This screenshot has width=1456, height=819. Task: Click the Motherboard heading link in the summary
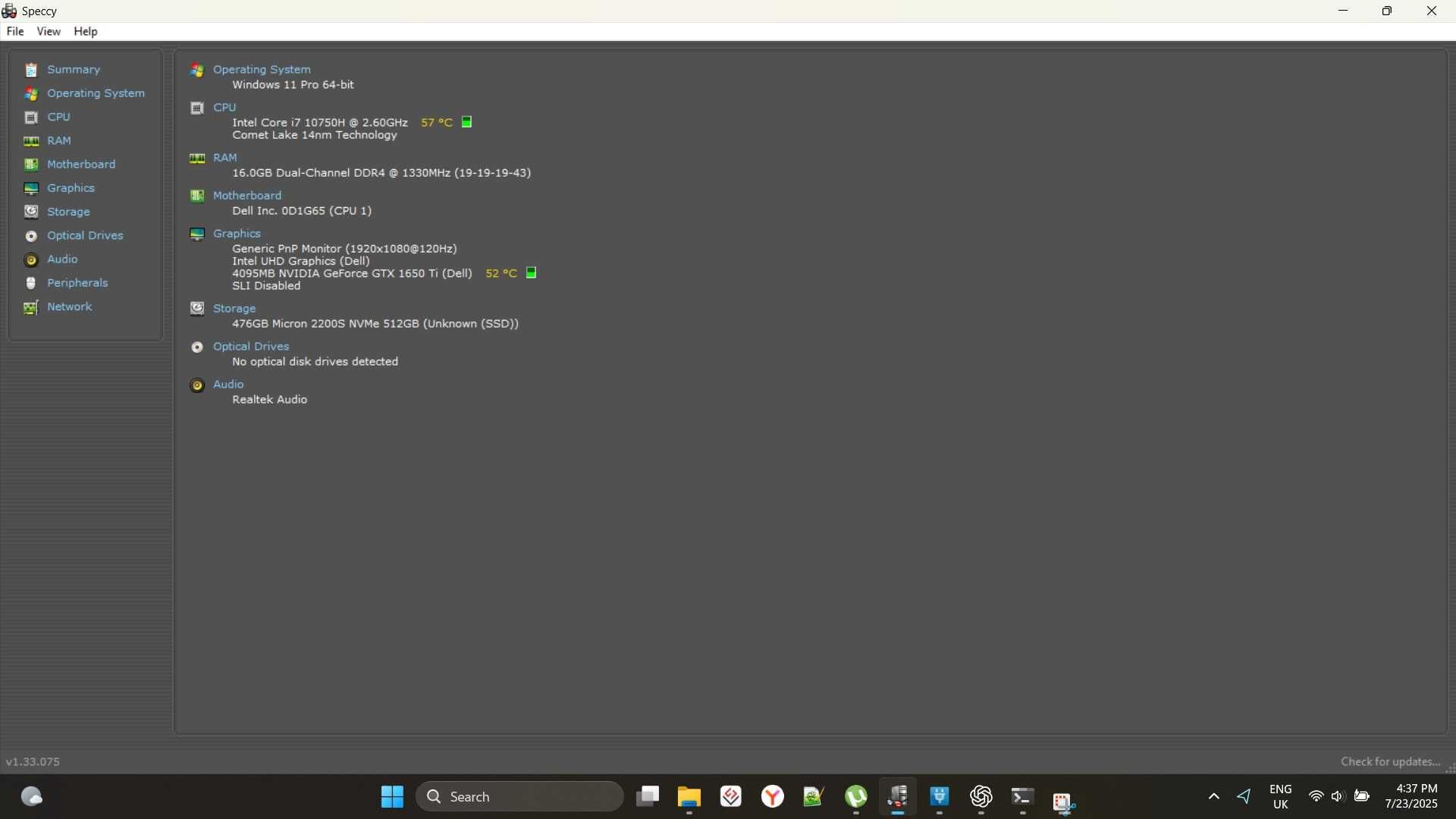pyautogui.click(x=247, y=196)
